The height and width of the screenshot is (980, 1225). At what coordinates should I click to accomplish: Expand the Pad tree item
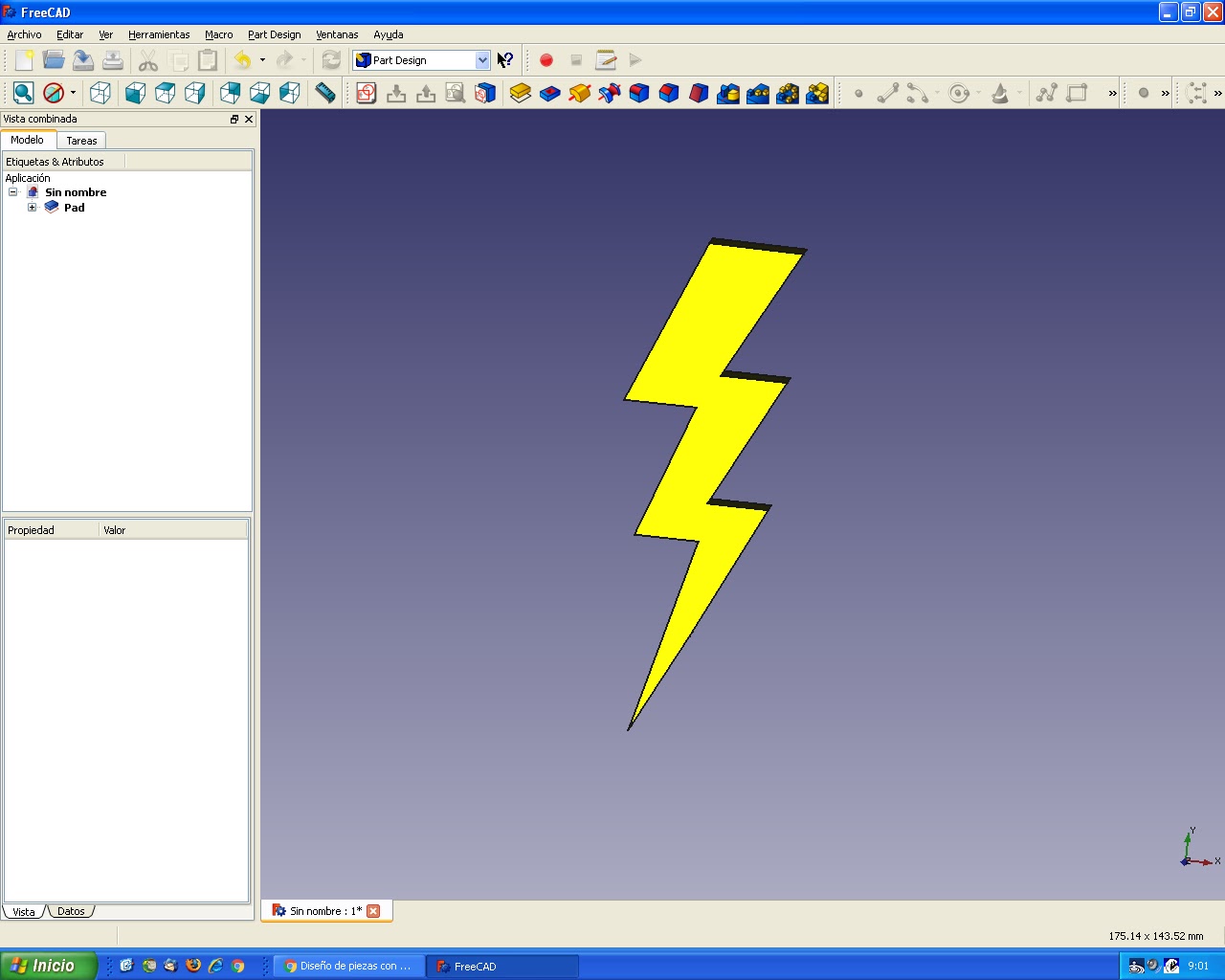(32, 208)
